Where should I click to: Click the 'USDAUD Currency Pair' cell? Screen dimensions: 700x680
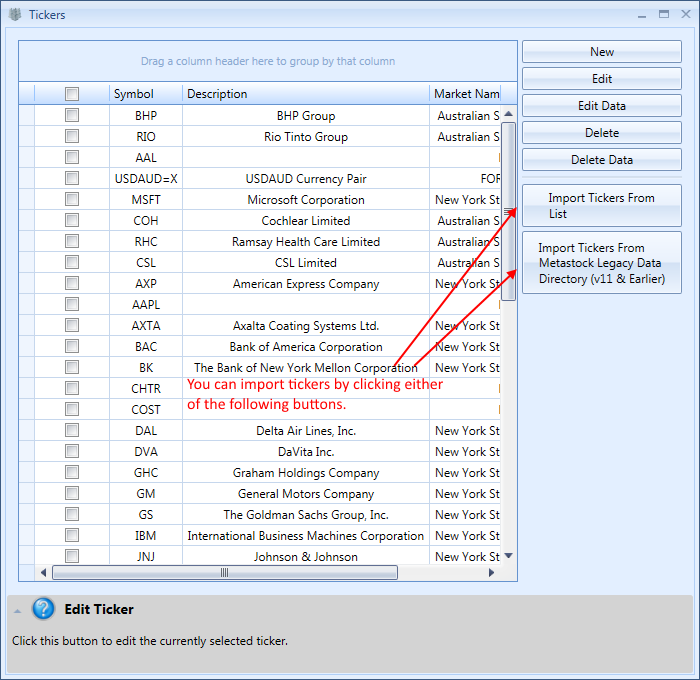click(306, 179)
